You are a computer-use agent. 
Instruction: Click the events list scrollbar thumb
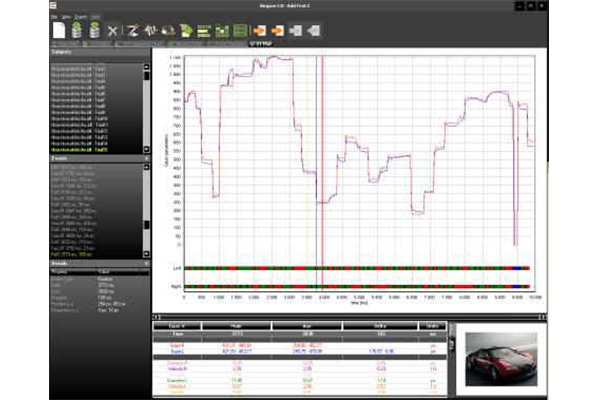coord(146,225)
